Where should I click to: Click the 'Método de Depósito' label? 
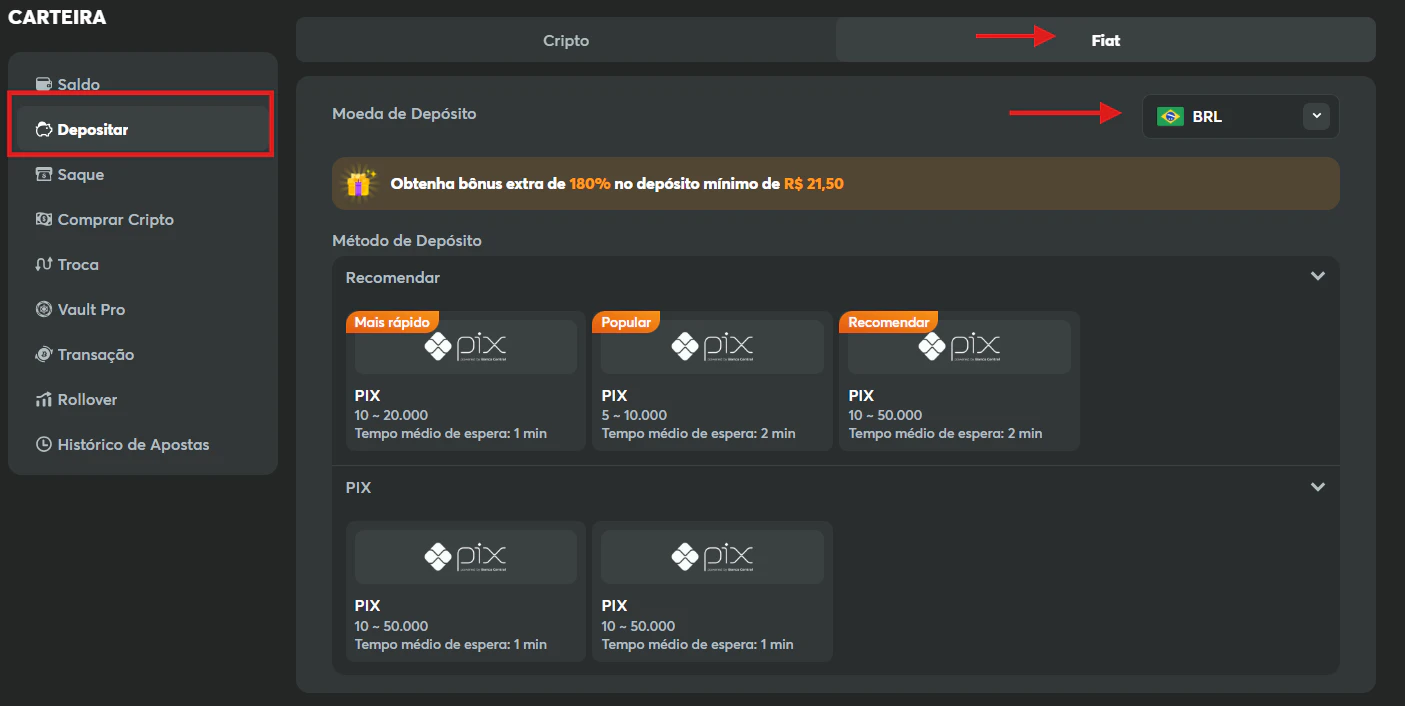coord(407,241)
